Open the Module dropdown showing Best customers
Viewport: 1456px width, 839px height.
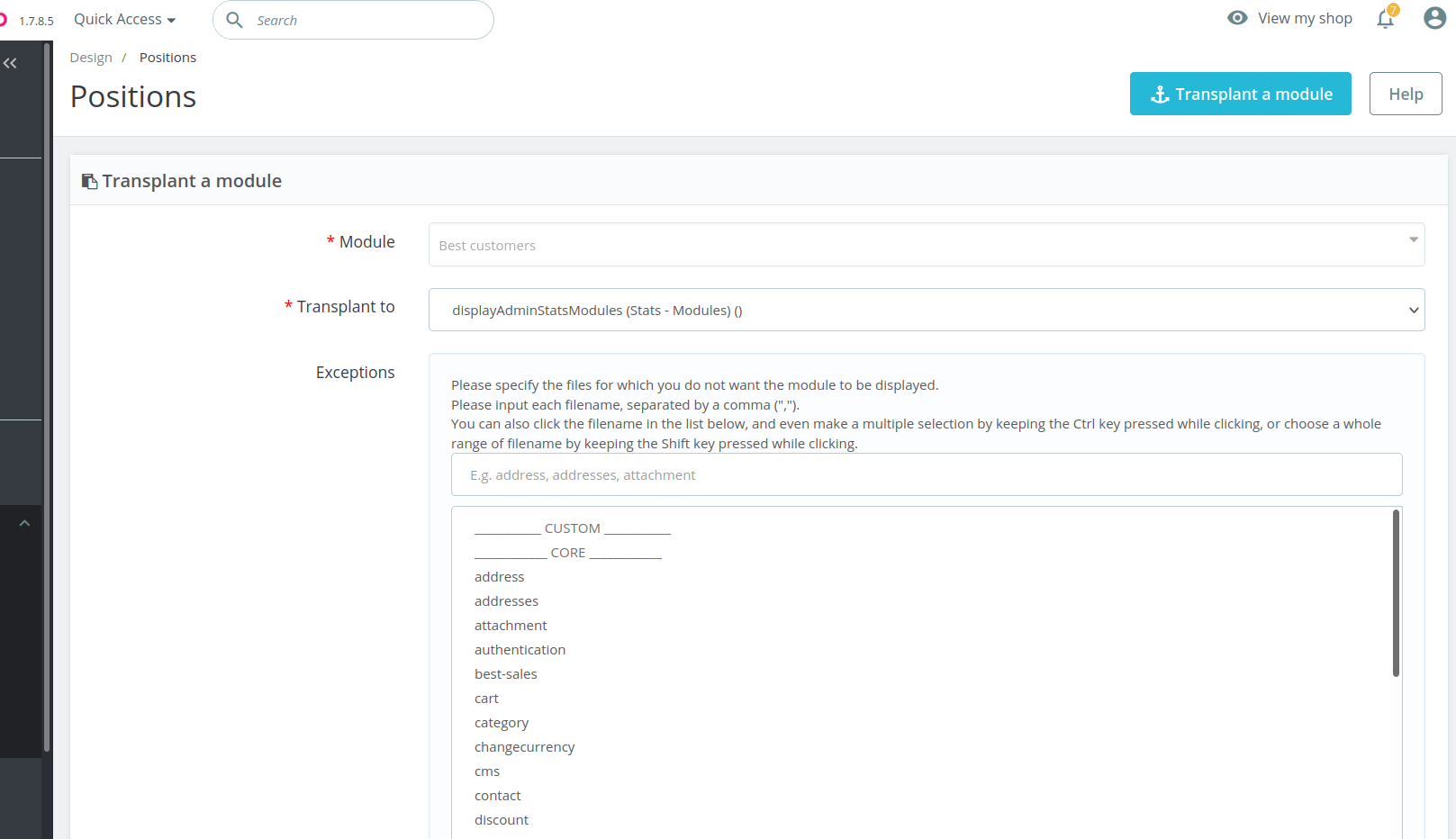pos(927,244)
